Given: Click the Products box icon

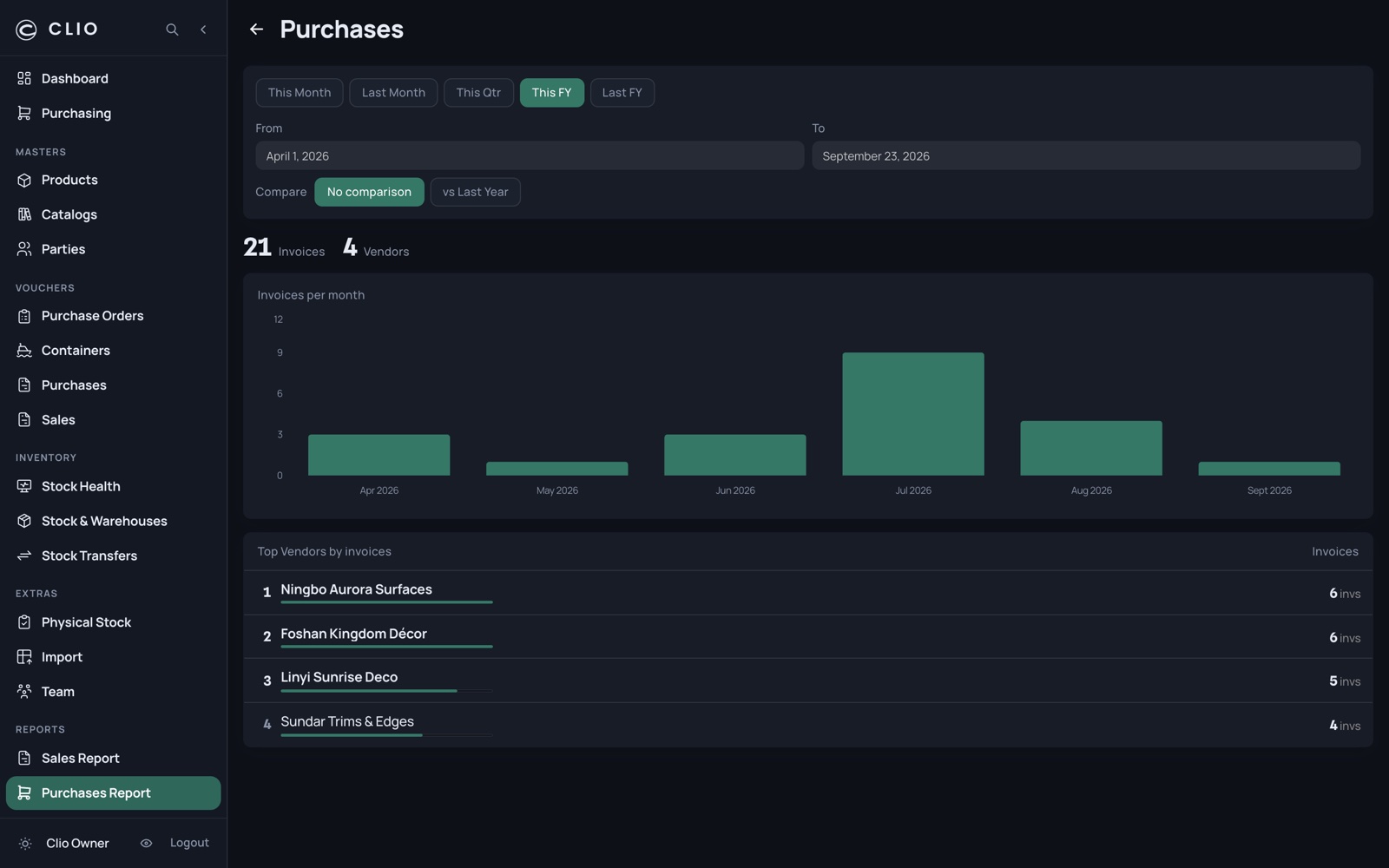Looking at the screenshot, I should 24,181.
